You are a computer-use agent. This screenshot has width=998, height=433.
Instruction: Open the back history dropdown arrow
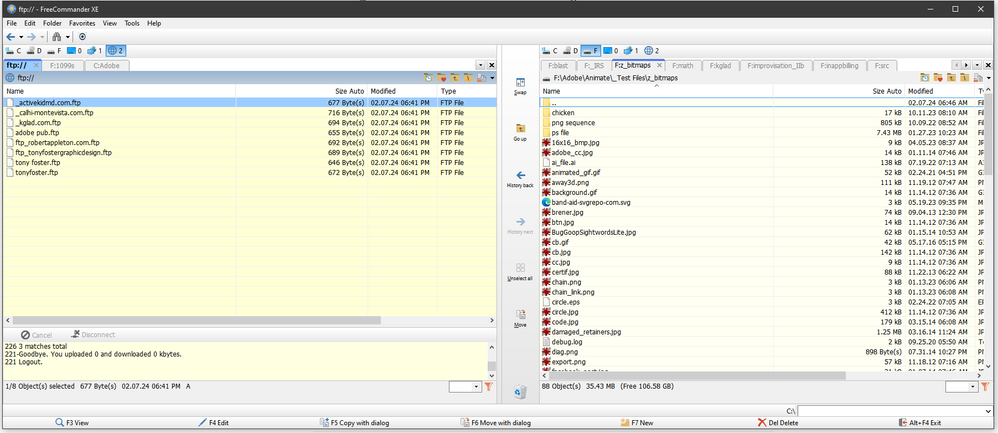click(x=21, y=37)
